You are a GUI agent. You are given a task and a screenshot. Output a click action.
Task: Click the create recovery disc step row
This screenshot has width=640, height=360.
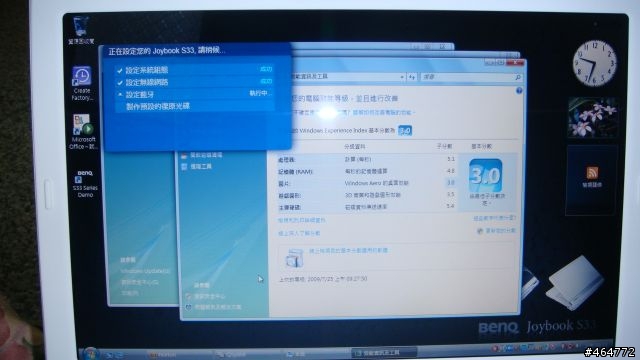point(194,106)
